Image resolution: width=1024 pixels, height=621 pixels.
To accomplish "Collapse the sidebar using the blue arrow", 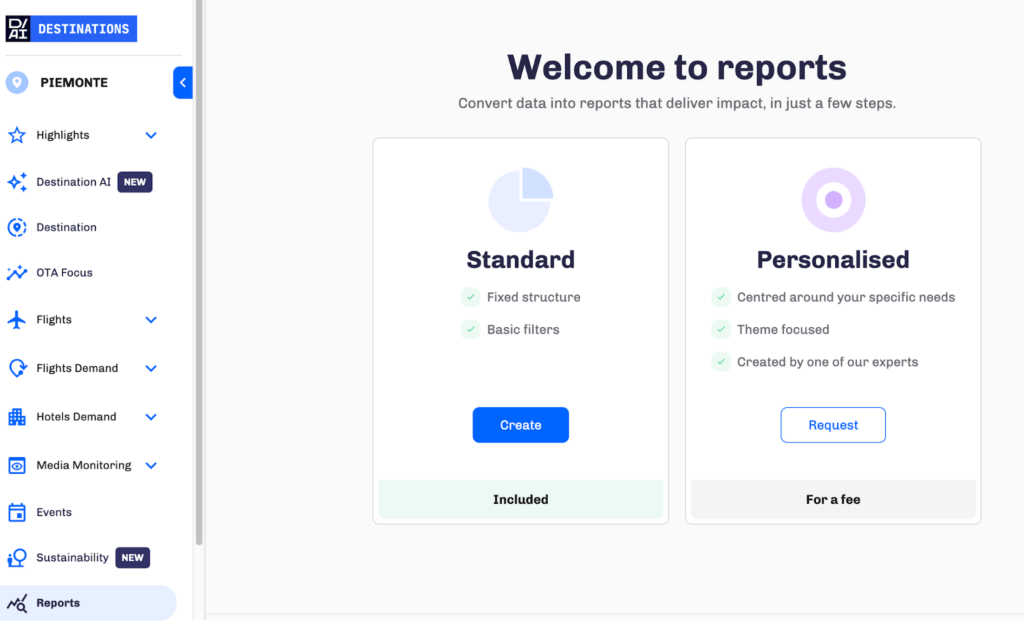I will [x=182, y=83].
